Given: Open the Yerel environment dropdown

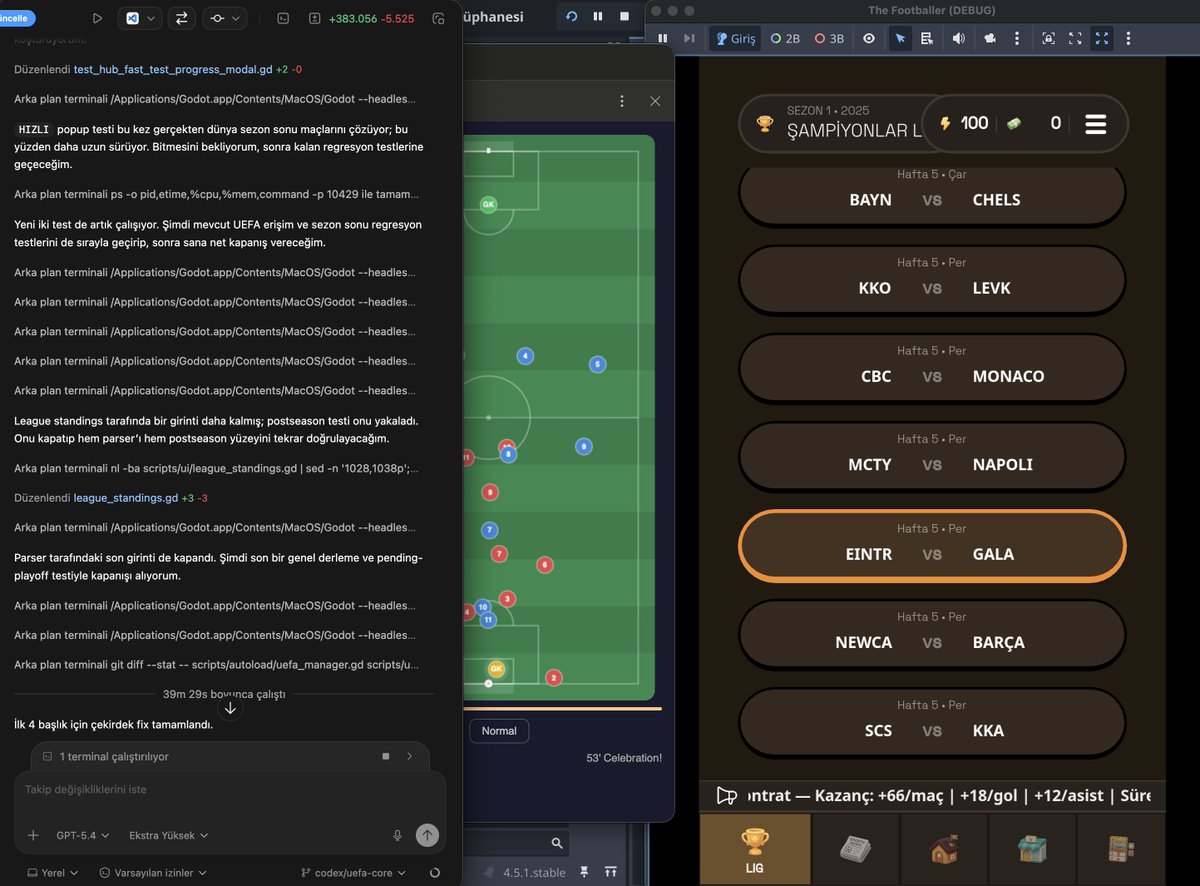Looking at the screenshot, I should pyautogui.click(x=53, y=873).
